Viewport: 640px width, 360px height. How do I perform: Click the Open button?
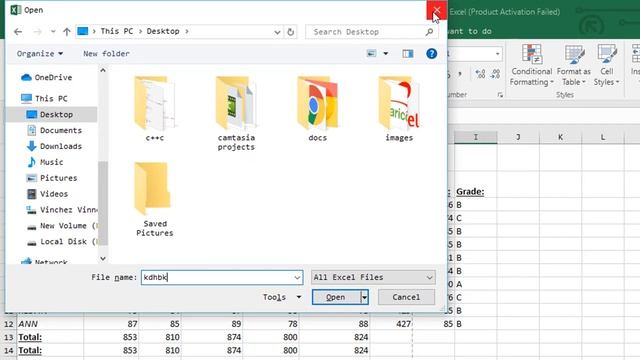pos(336,297)
